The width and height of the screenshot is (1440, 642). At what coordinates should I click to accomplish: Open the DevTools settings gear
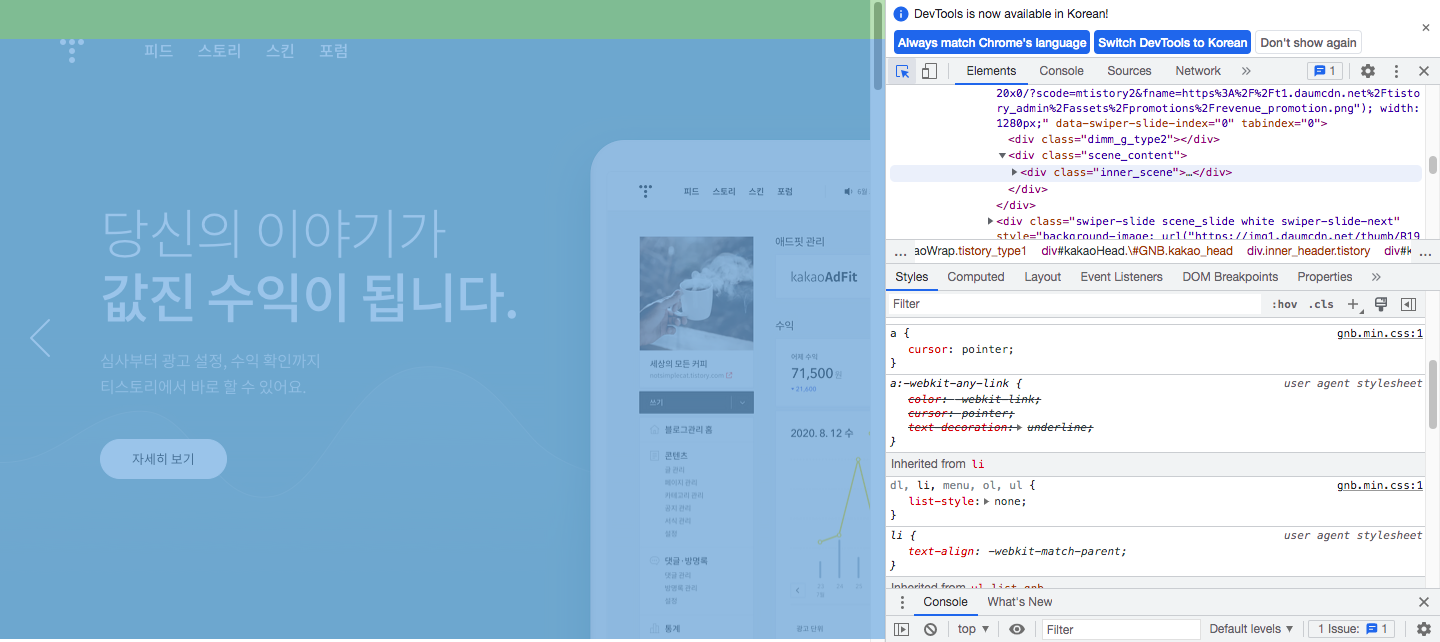pos(1368,71)
